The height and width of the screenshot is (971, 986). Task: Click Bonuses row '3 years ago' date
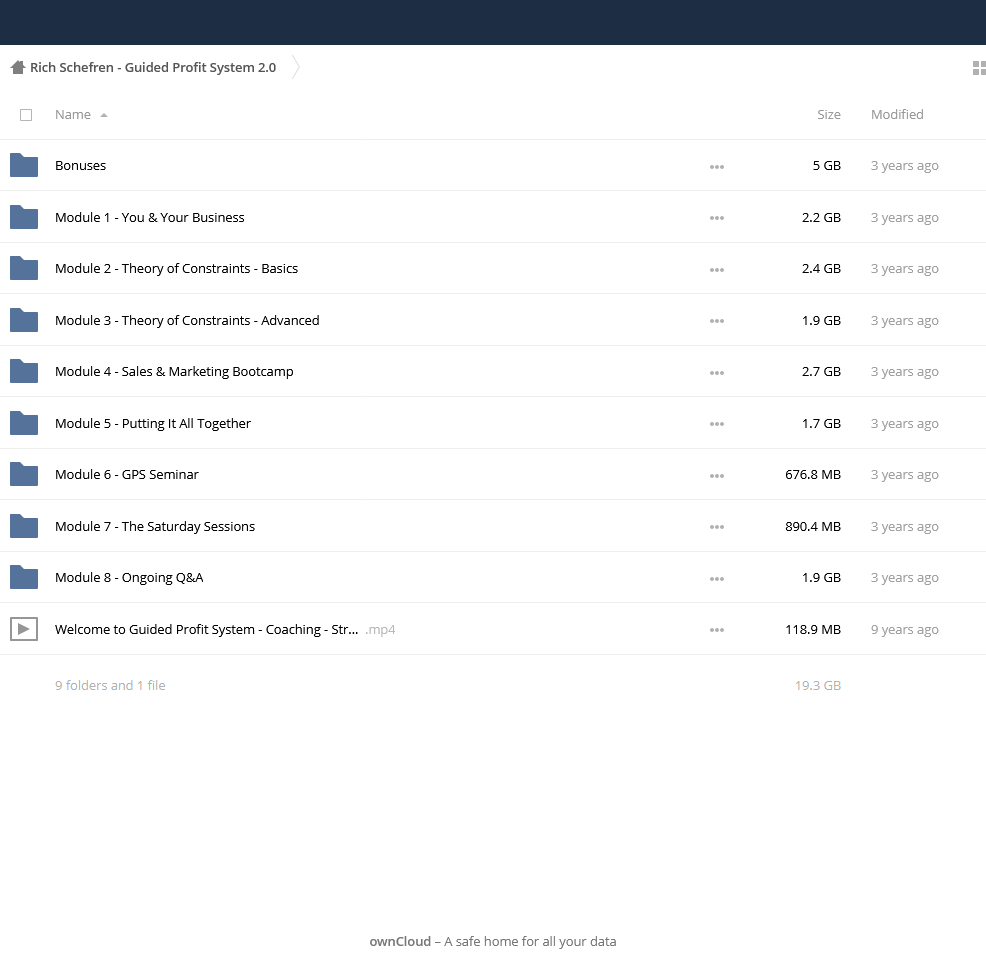[x=904, y=165]
